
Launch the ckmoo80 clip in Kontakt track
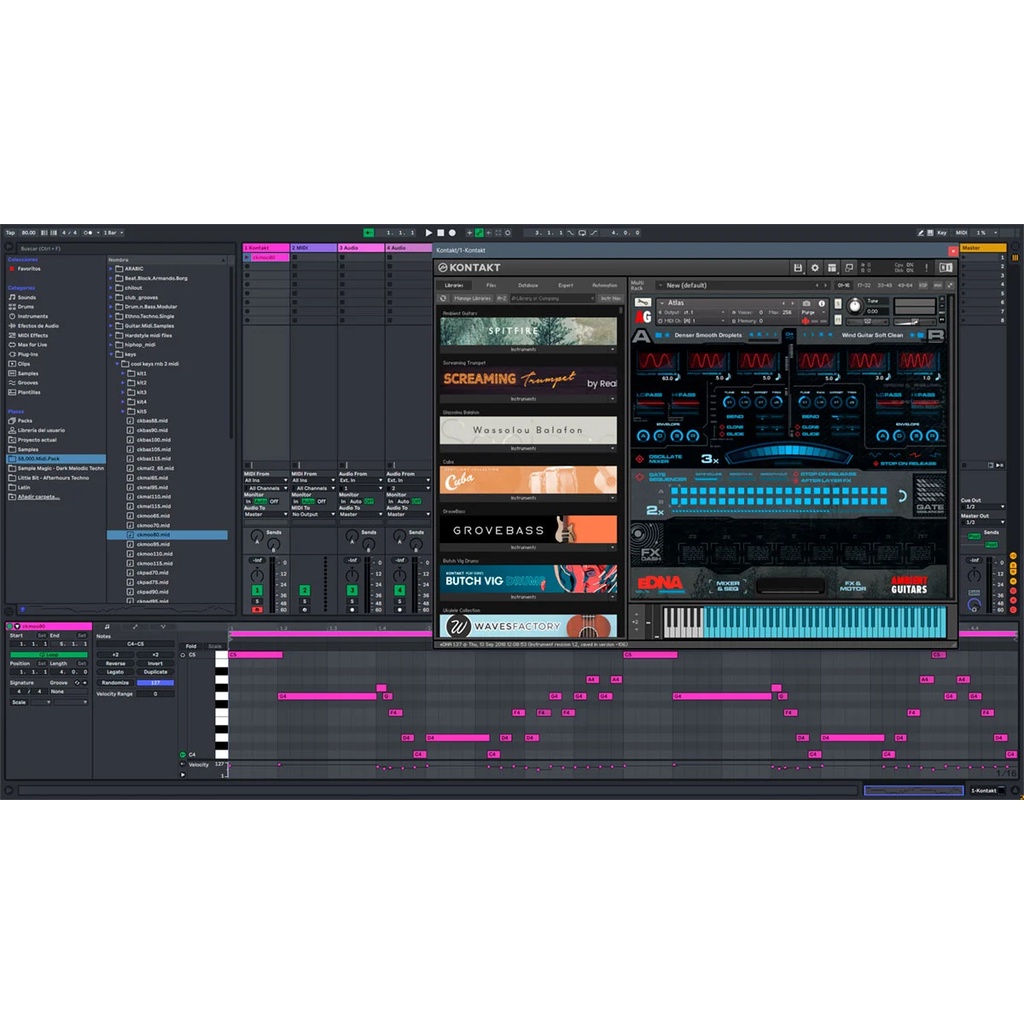247,258
